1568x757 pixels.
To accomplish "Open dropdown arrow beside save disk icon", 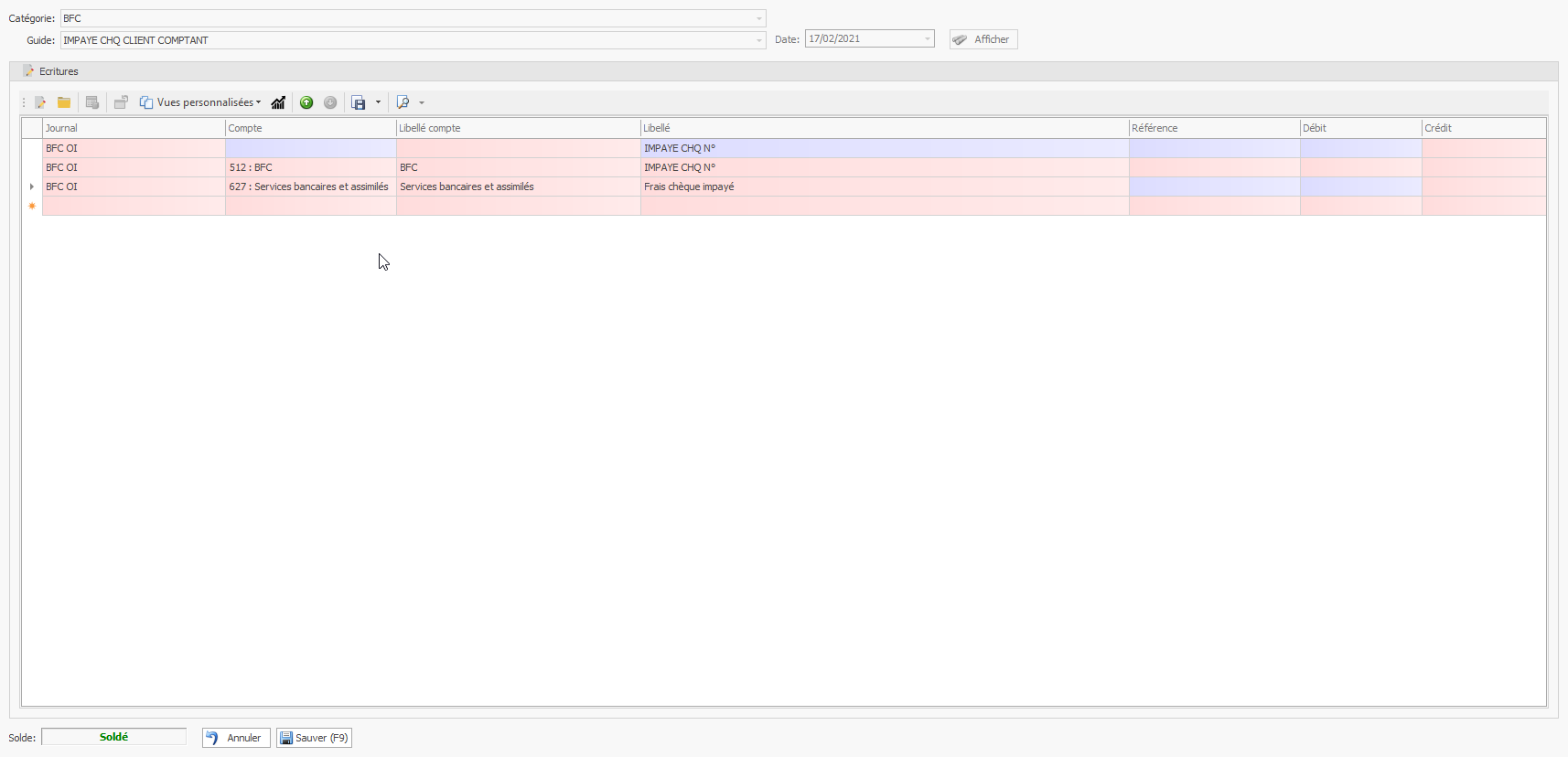I will coord(378,102).
